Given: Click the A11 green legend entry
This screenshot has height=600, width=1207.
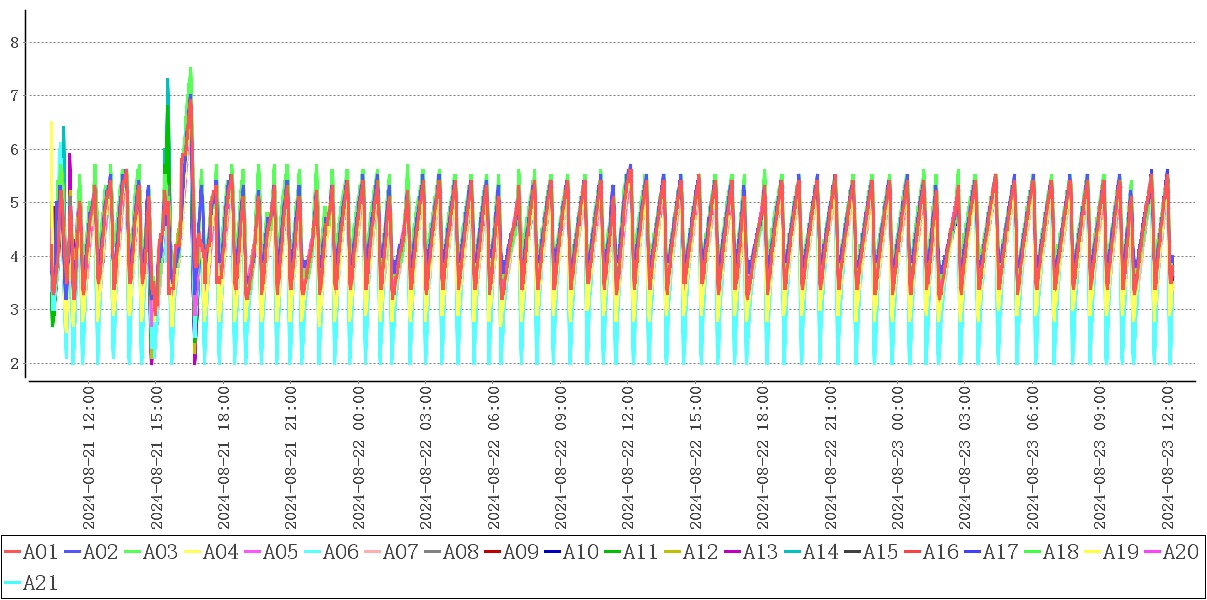Looking at the screenshot, I should [632, 551].
